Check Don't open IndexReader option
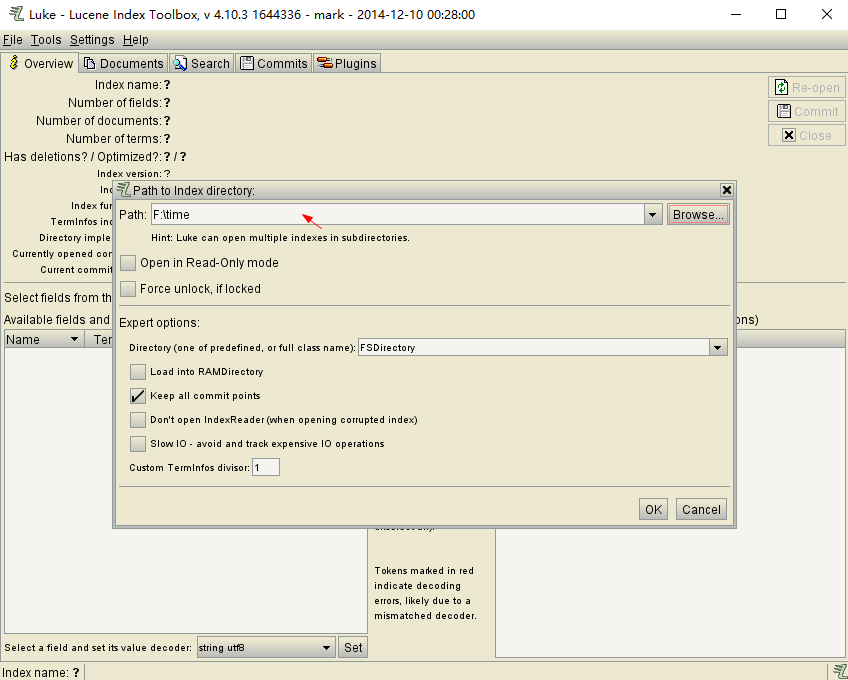This screenshot has width=848, height=680. (x=138, y=420)
